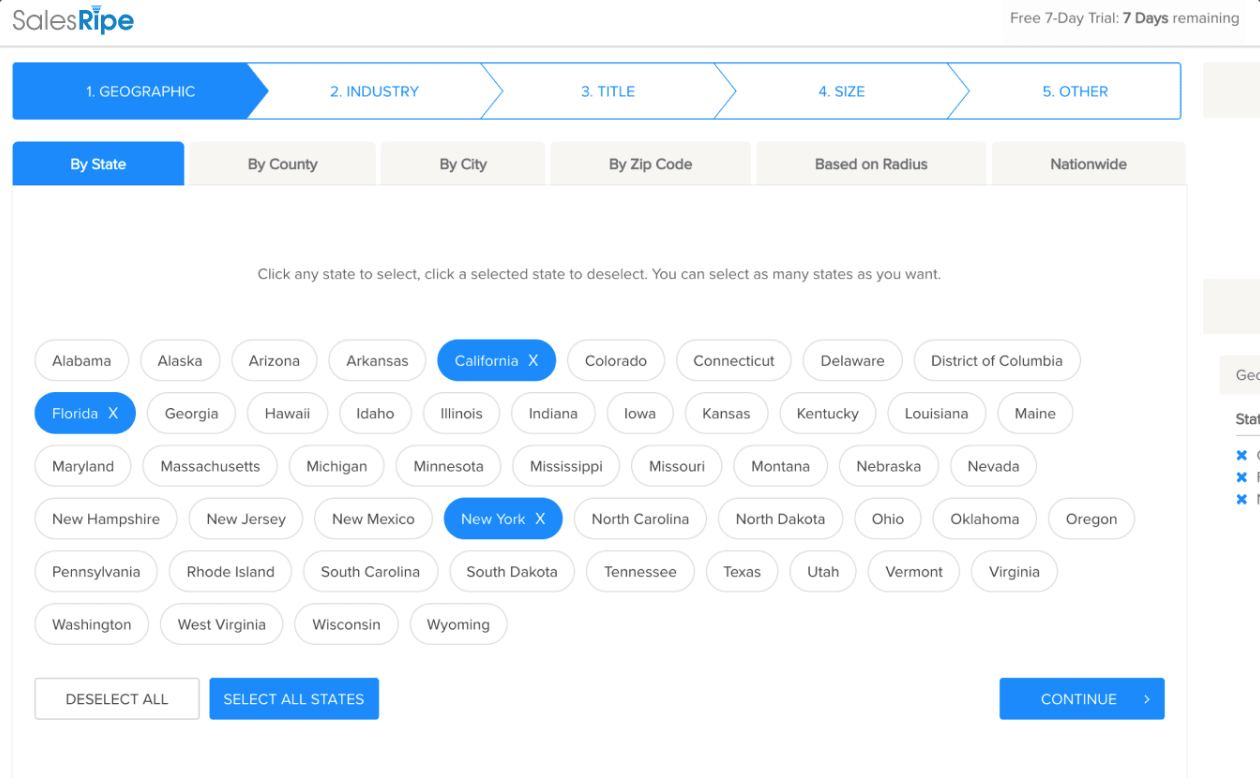
Task: Click the first blue X in the States sidebar list
Action: point(1242,455)
